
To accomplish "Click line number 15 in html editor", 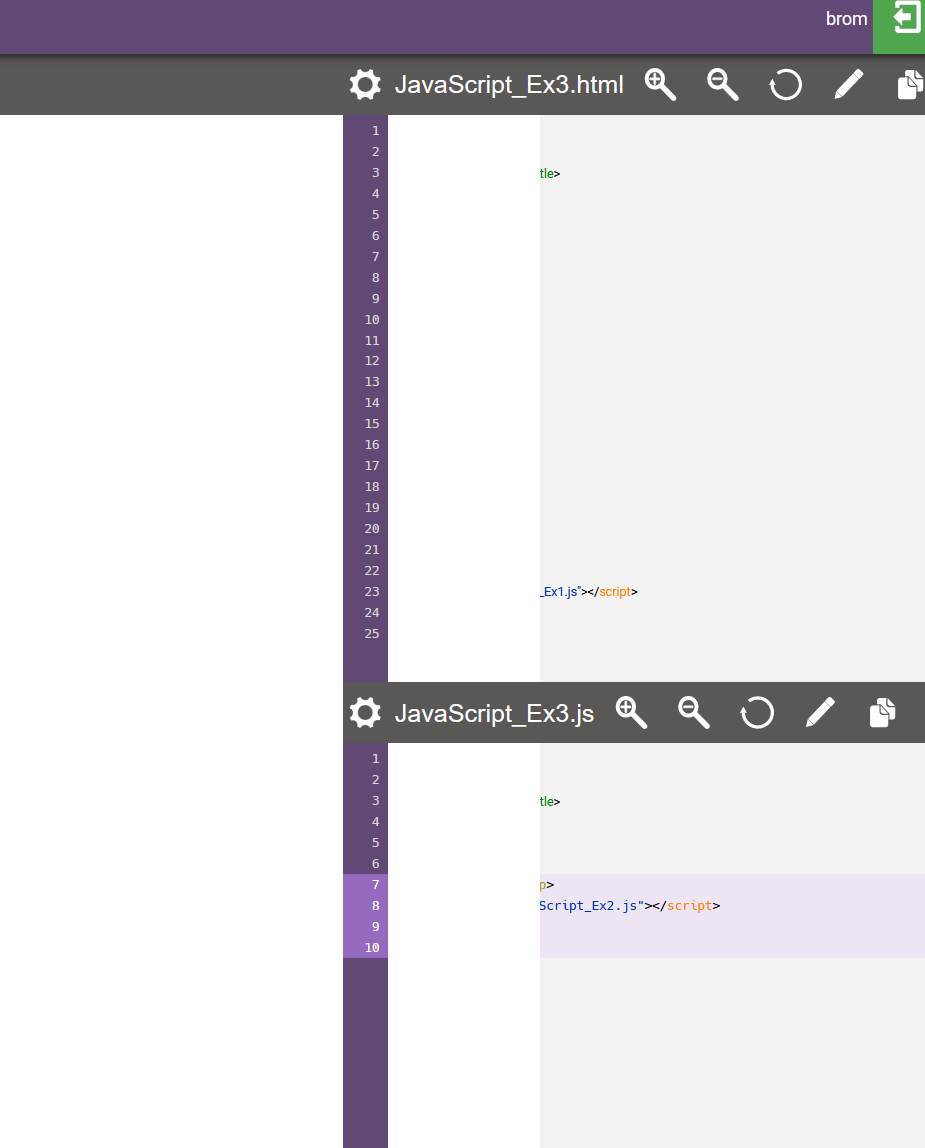I will 372,424.
